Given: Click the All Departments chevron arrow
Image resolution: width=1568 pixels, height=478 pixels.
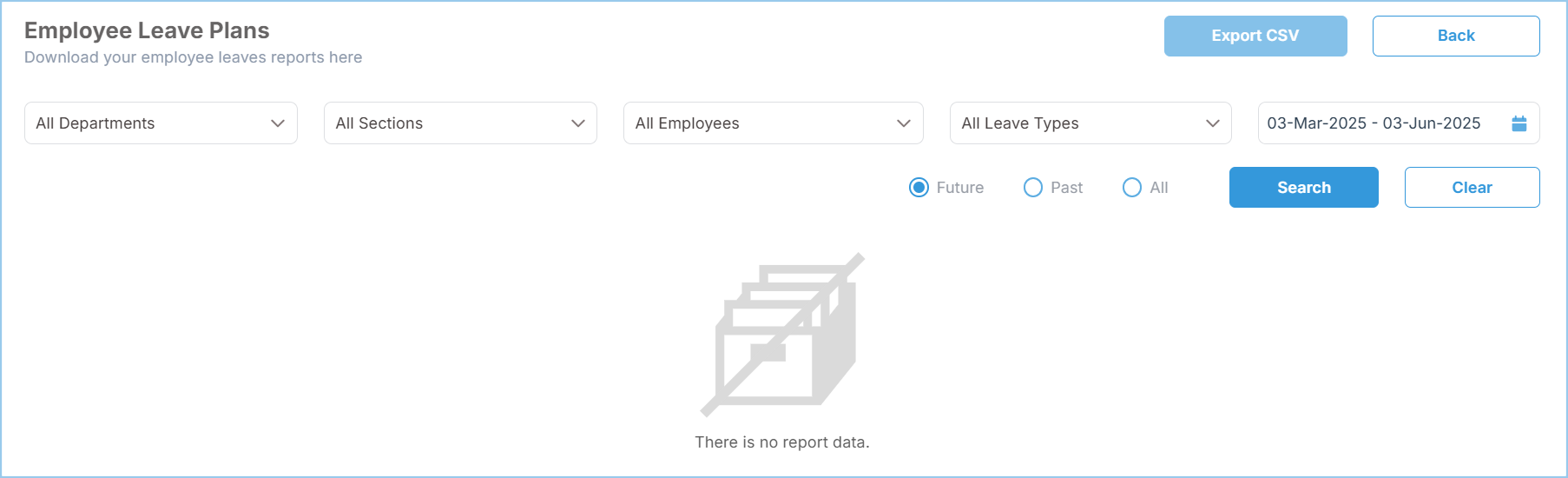Looking at the screenshot, I should coord(278,123).
